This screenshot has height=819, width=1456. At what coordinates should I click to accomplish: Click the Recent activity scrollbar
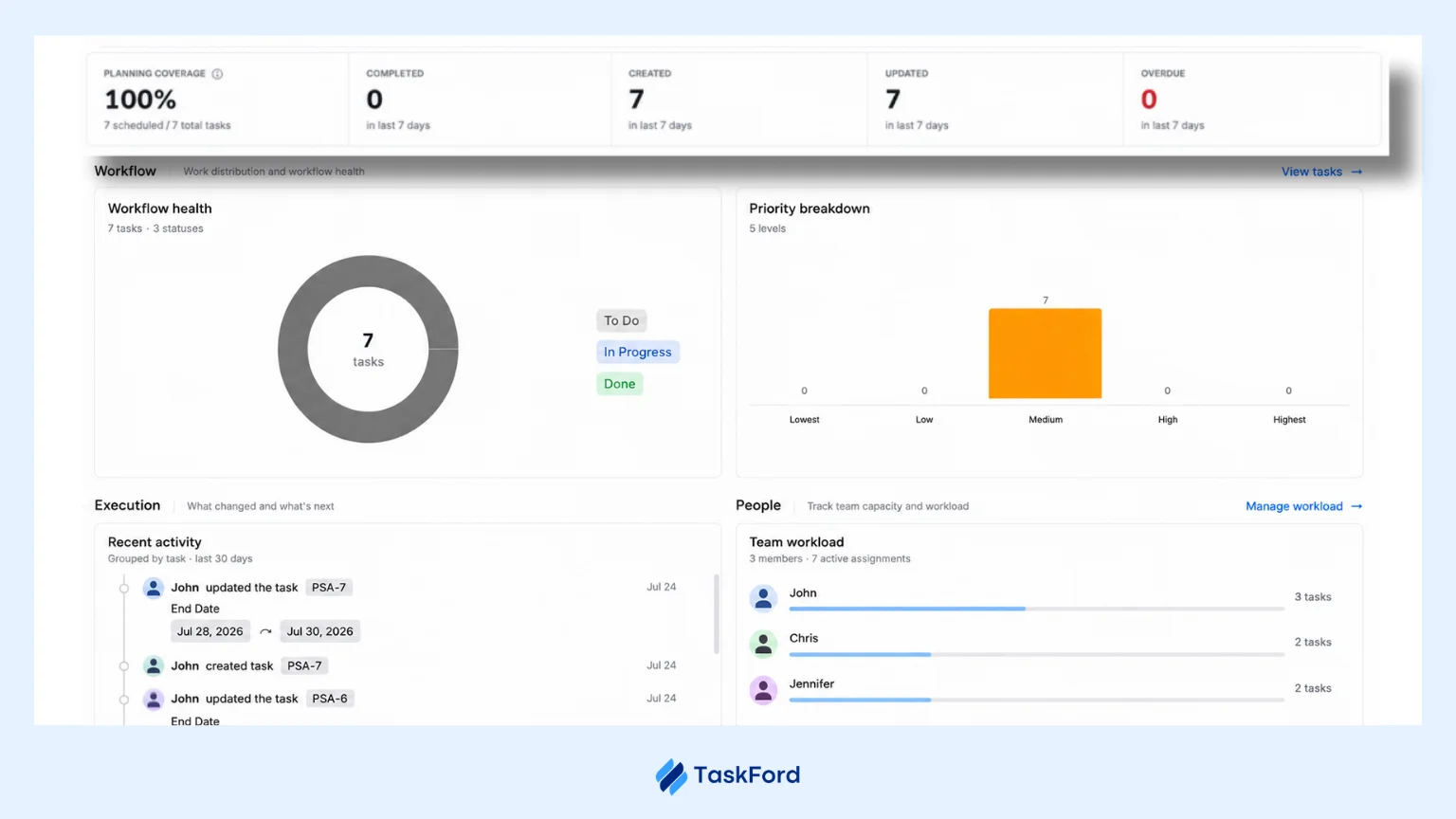click(x=717, y=613)
